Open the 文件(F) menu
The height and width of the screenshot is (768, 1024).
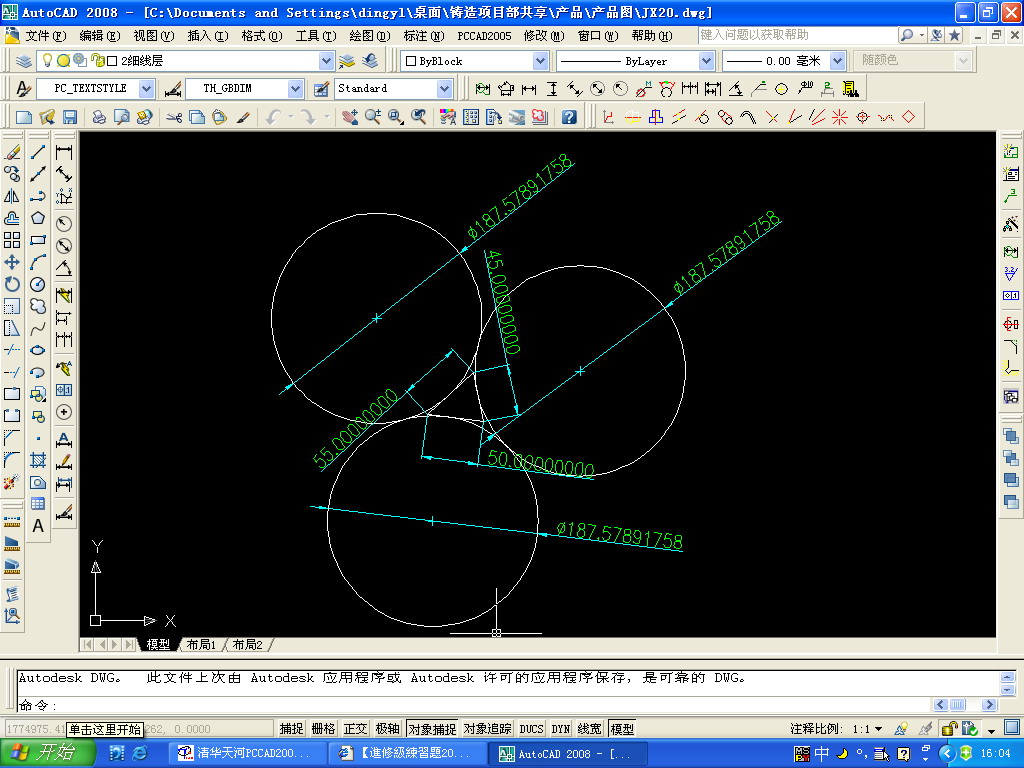tap(46, 36)
